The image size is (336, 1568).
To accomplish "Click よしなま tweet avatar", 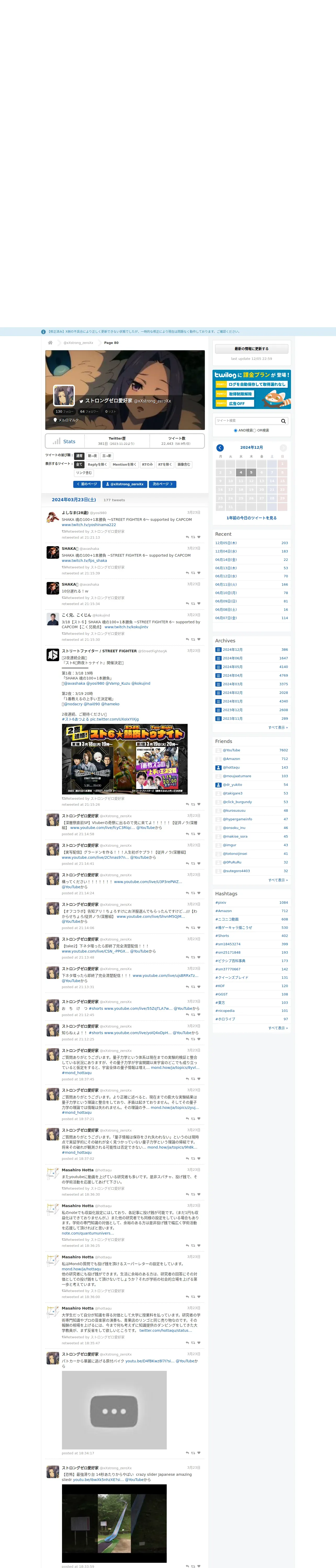I will pyautogui.click(x=53, y=517).
